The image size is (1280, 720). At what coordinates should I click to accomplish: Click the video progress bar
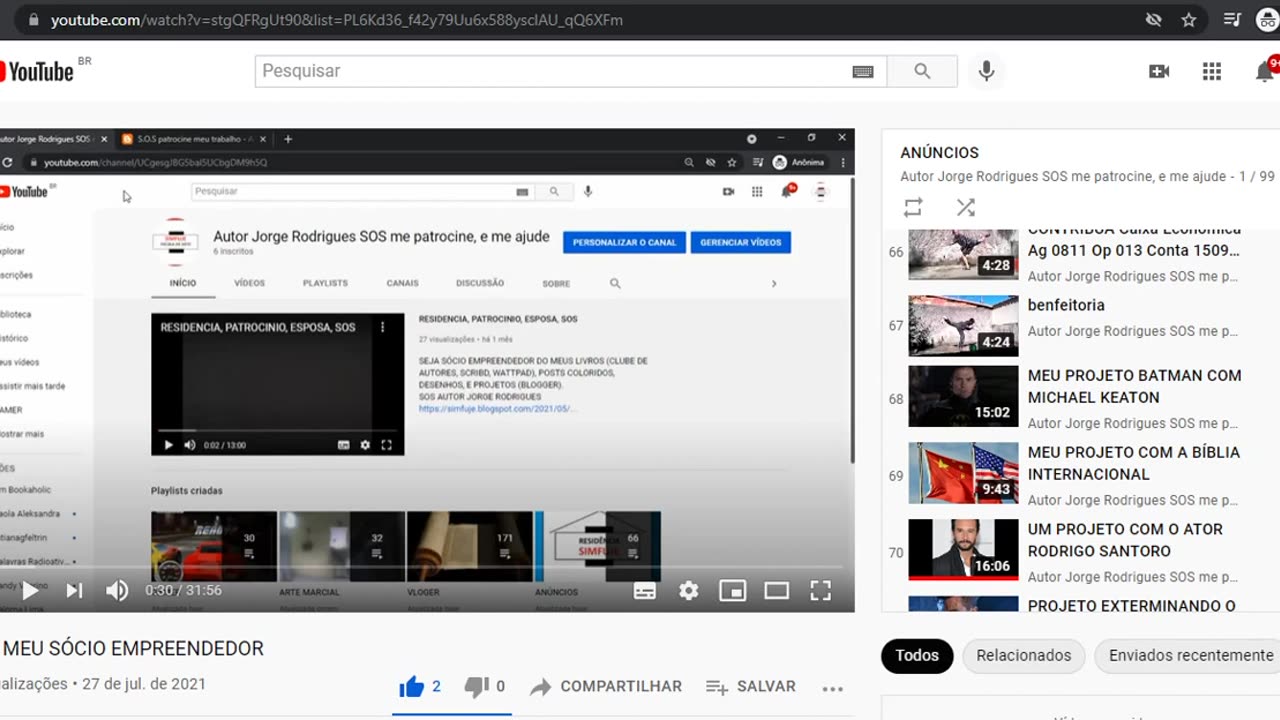click(427, 568)
